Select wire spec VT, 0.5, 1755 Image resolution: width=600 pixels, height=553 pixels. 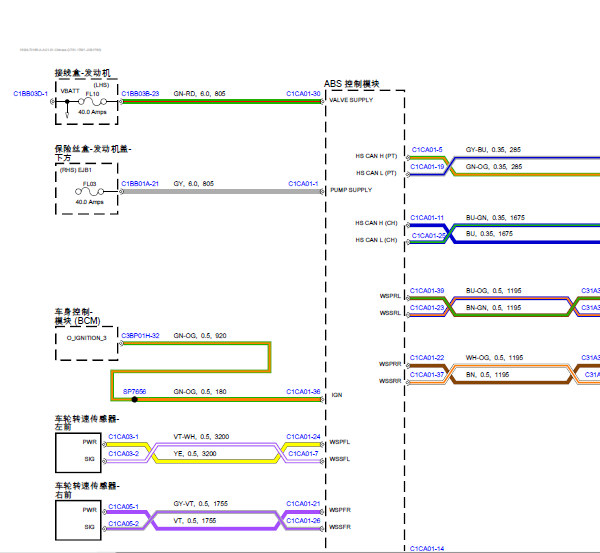pyautogui.click(x=195, y=520)
